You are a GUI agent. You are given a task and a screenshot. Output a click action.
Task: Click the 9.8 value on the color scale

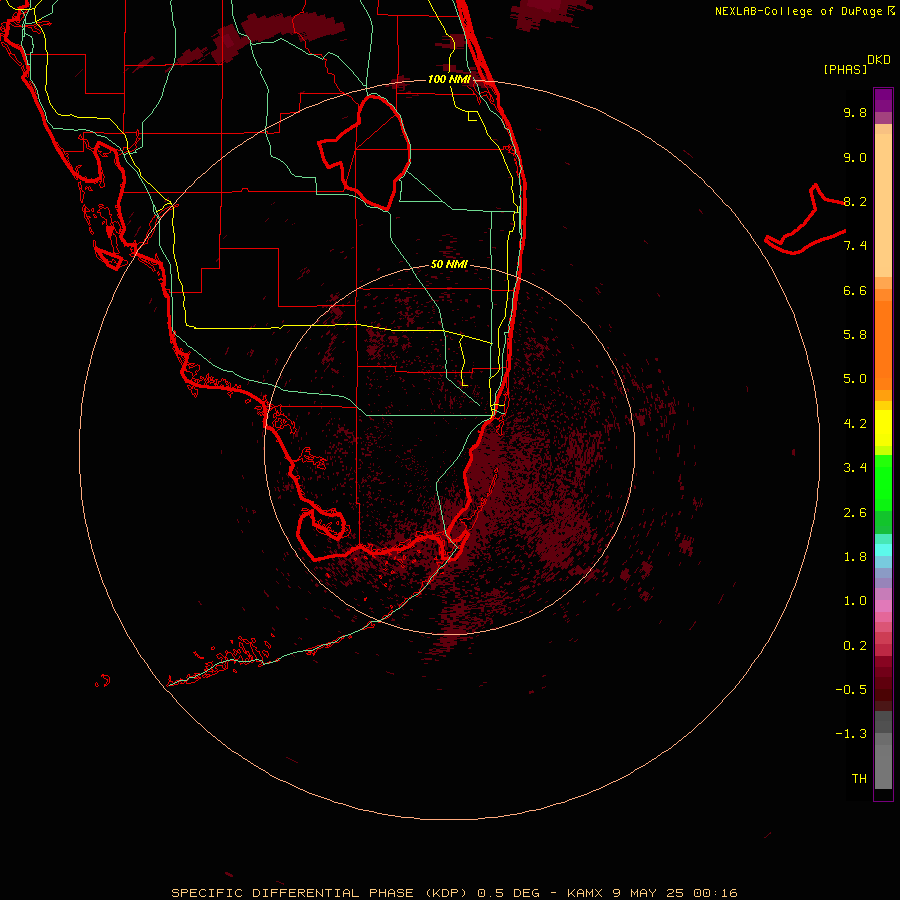pyautogui.click(x=855, y=112)
